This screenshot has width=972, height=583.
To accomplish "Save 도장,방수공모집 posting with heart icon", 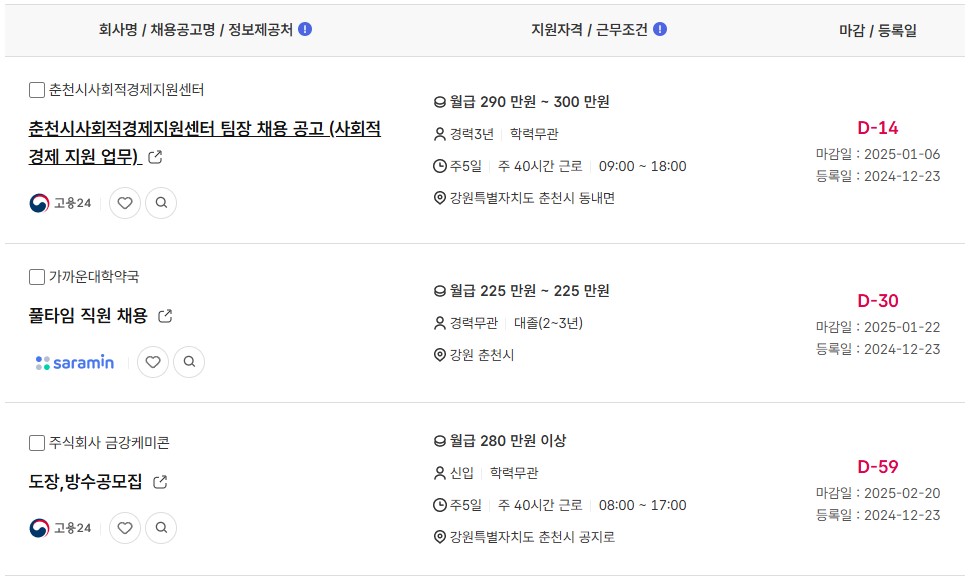I will (x=125, y=528).
